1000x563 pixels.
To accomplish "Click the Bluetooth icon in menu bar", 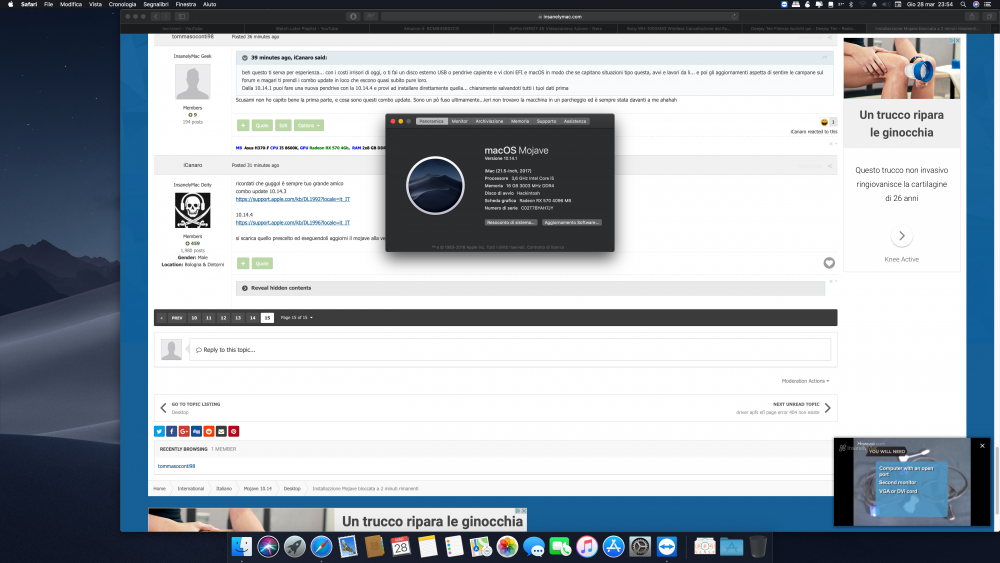I will point(851,4).
